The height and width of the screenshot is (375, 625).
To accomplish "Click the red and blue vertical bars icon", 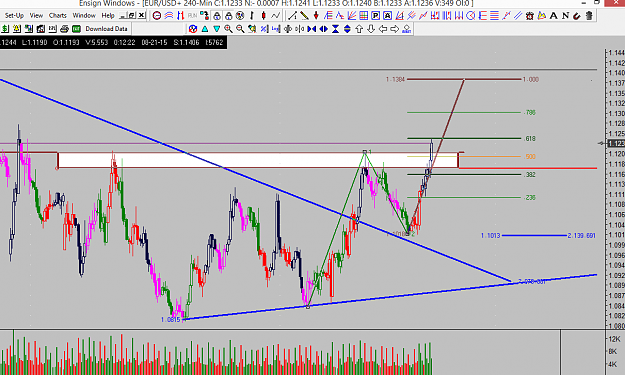I will click(x=181, y=16).
